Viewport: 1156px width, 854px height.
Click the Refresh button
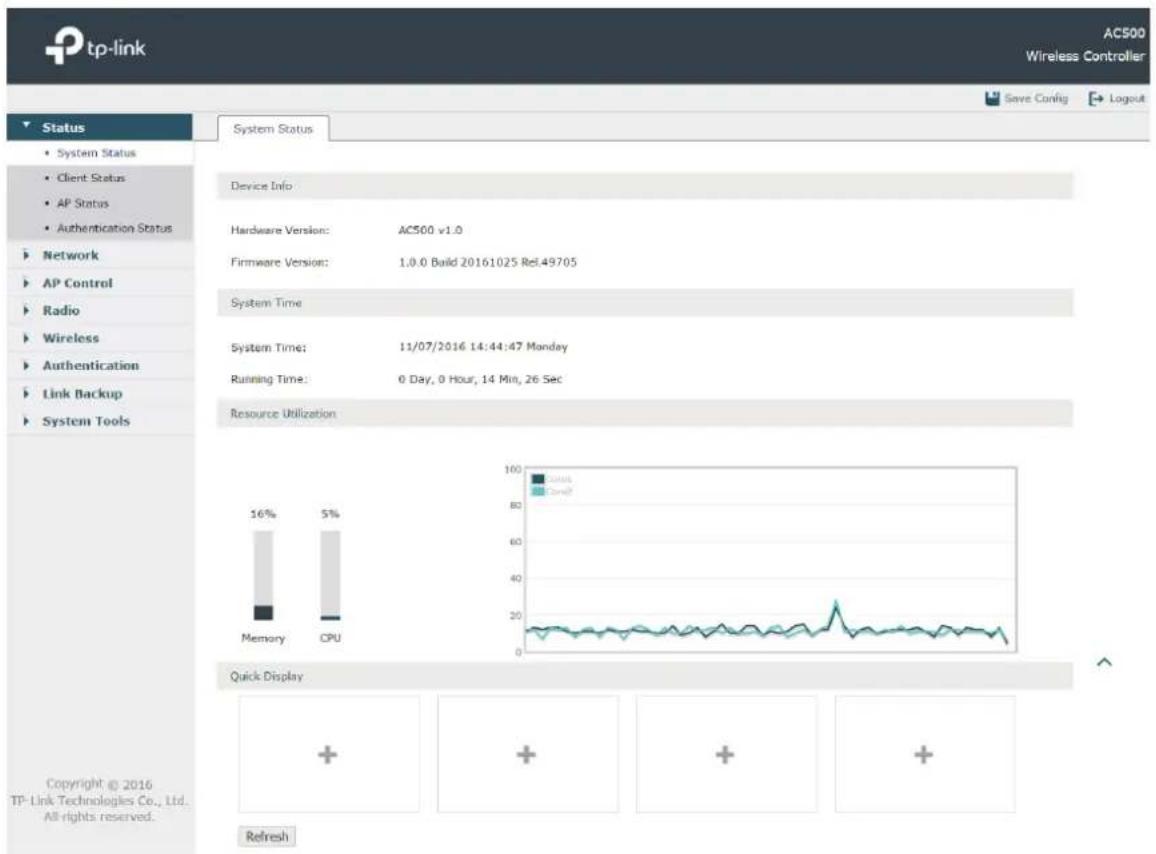[267, 836]
